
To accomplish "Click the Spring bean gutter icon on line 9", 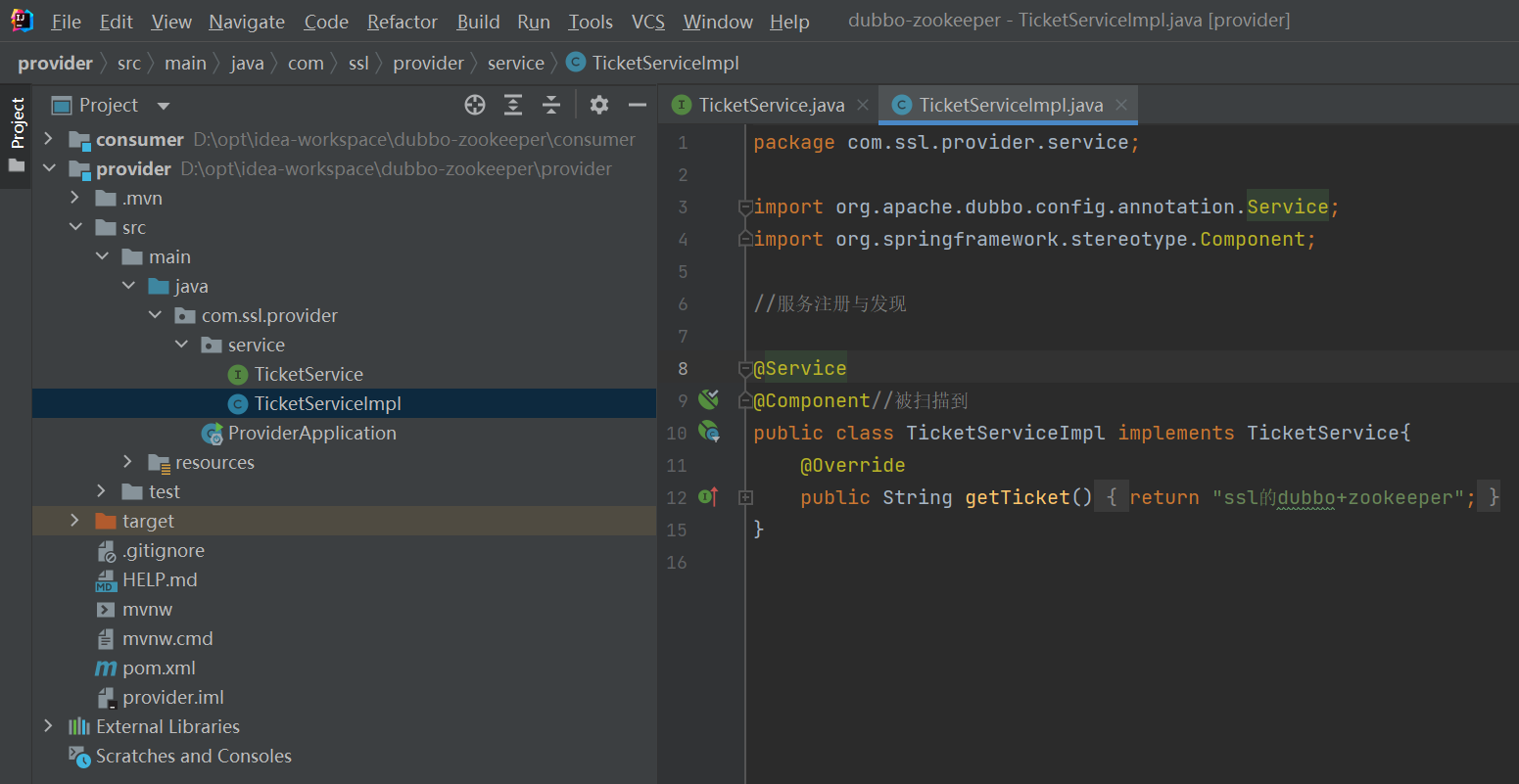I will (x=708, y=399).
